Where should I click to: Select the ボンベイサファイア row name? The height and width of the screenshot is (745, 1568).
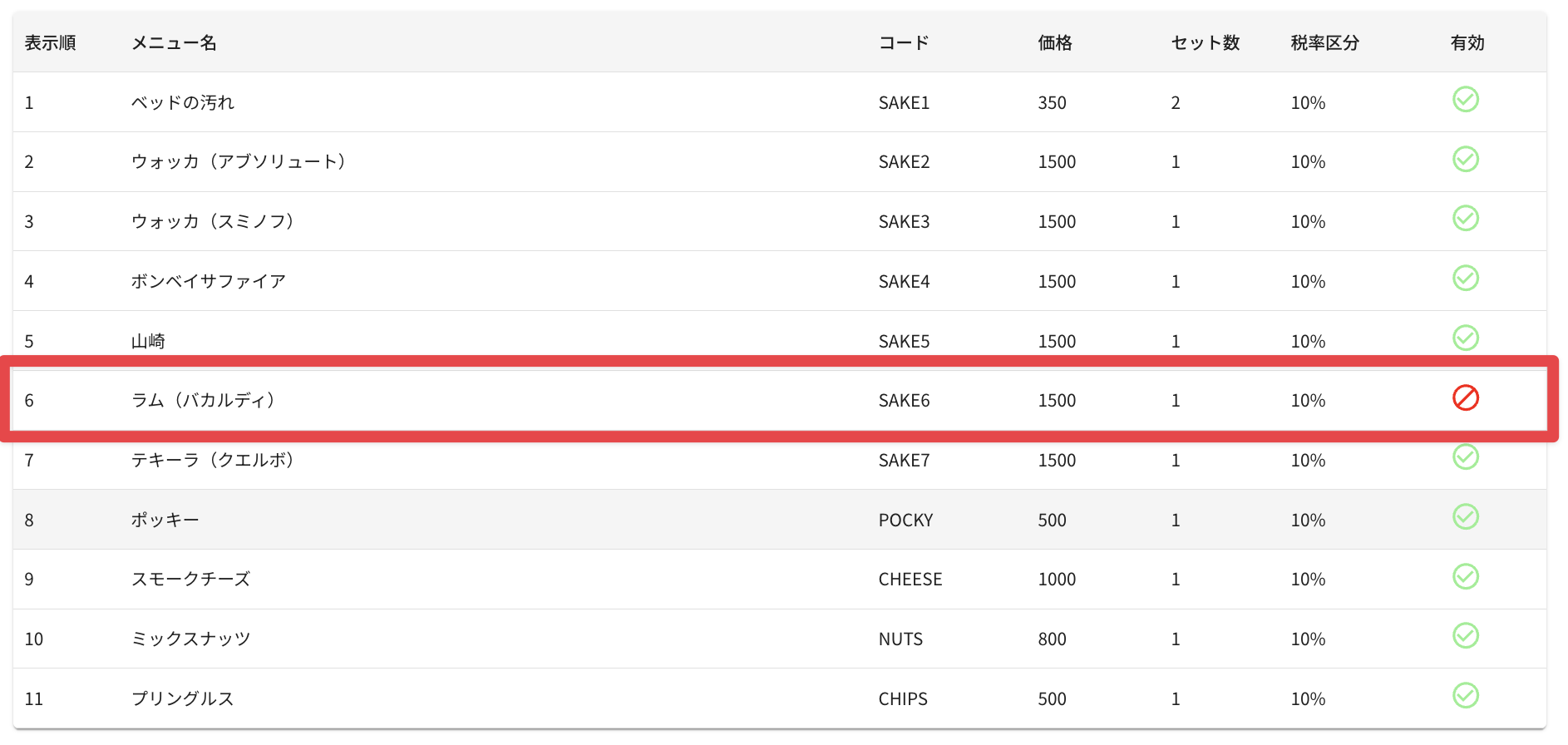[208, 281]
